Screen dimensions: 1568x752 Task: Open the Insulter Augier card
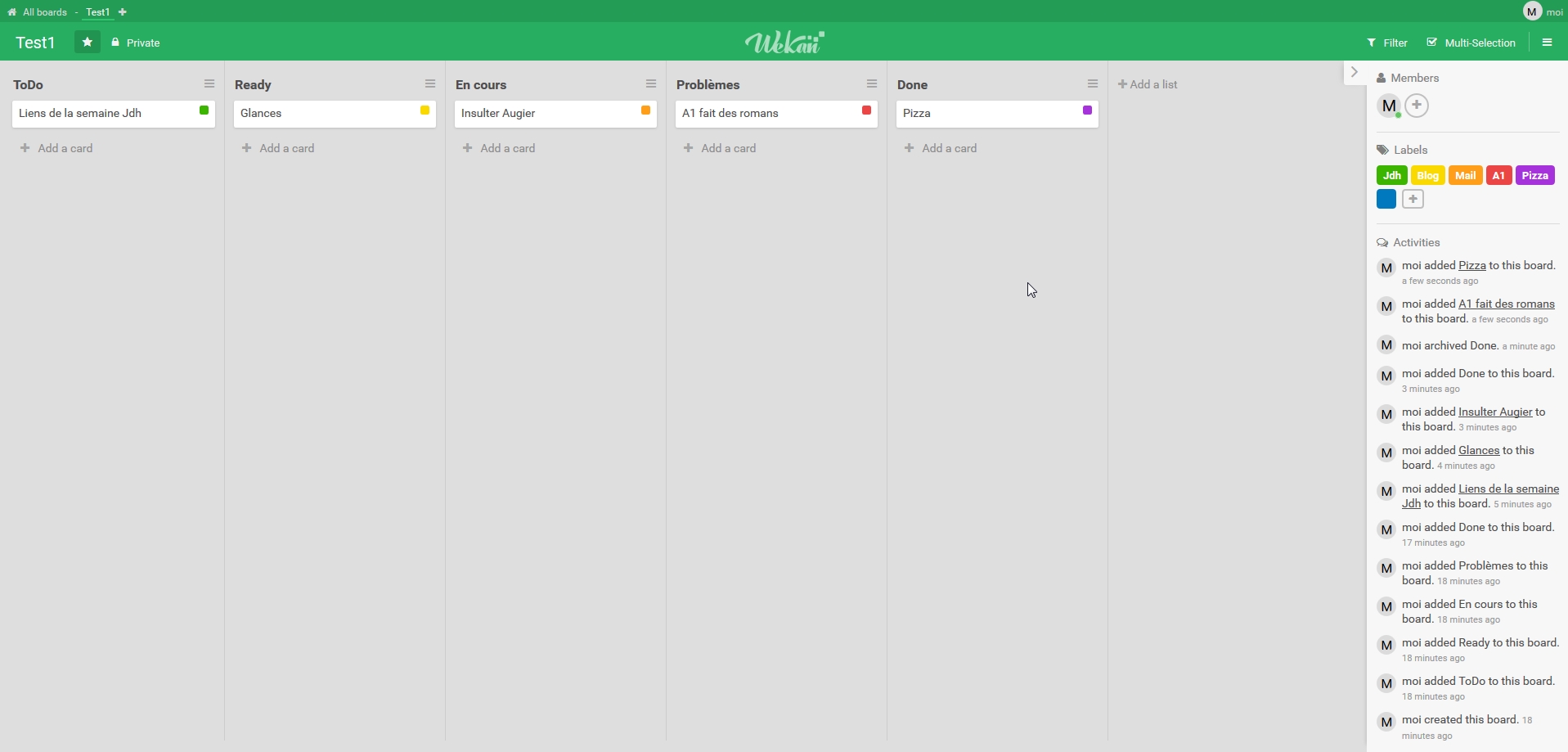click(x=555, y=114)
